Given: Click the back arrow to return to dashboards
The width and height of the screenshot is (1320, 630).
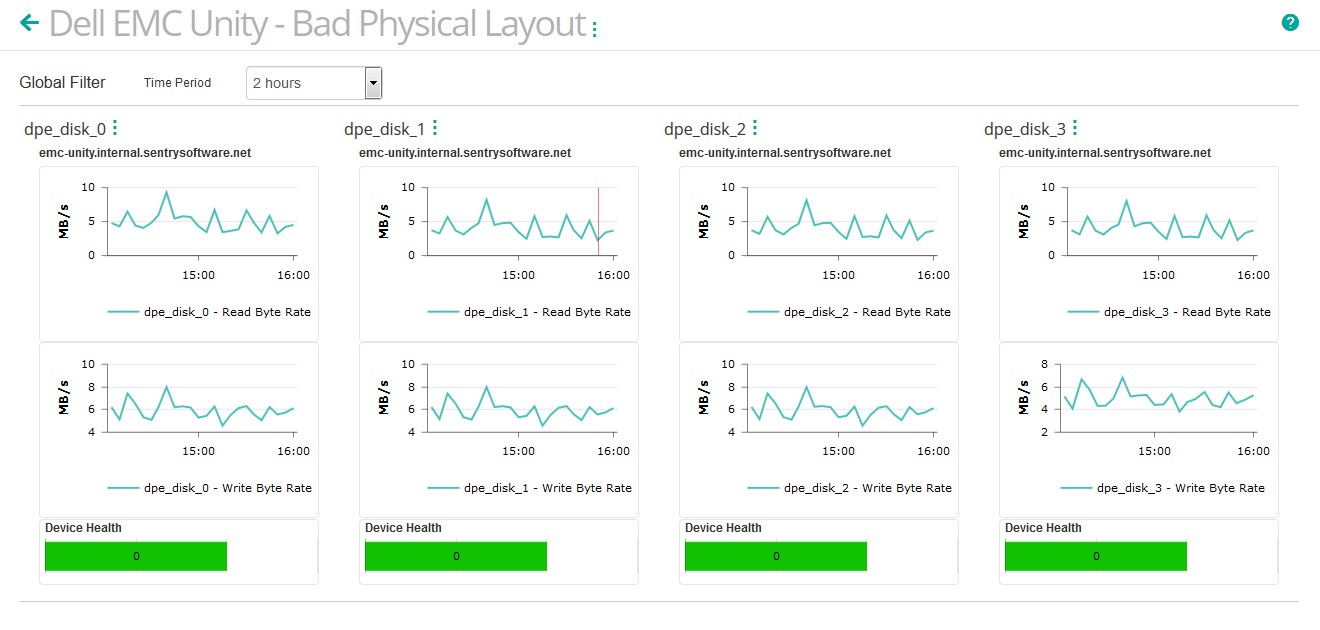Looking at the screenshot, I should click(x=30, y=23).
